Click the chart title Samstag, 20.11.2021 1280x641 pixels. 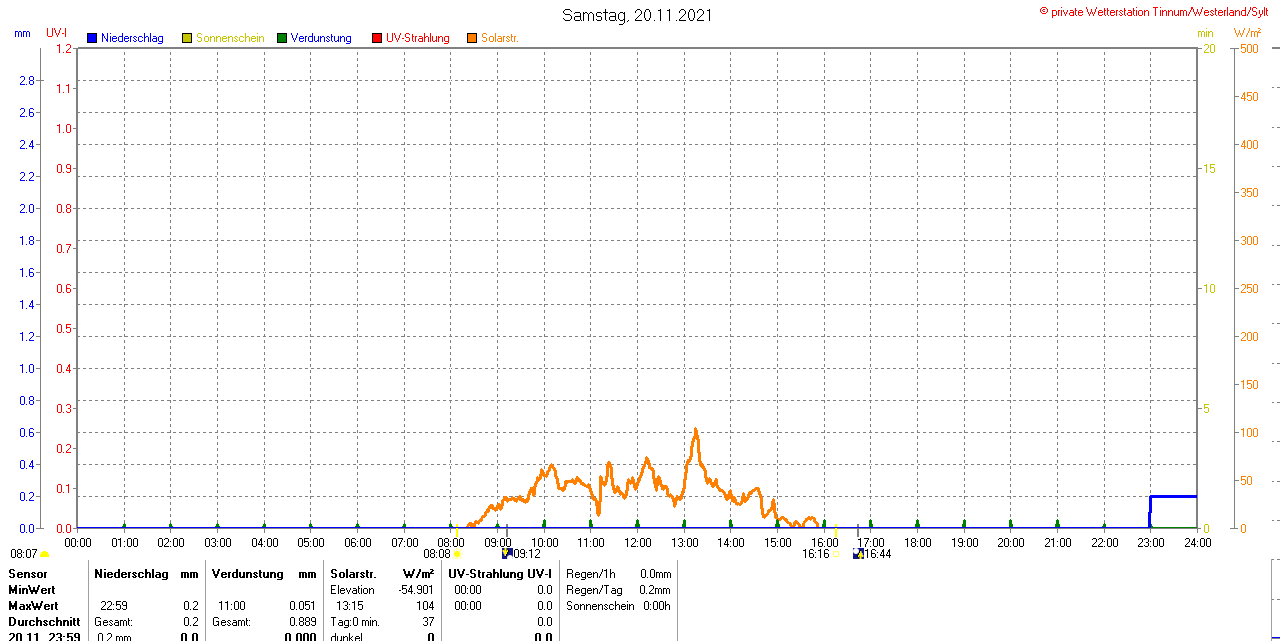coord(638,15)
